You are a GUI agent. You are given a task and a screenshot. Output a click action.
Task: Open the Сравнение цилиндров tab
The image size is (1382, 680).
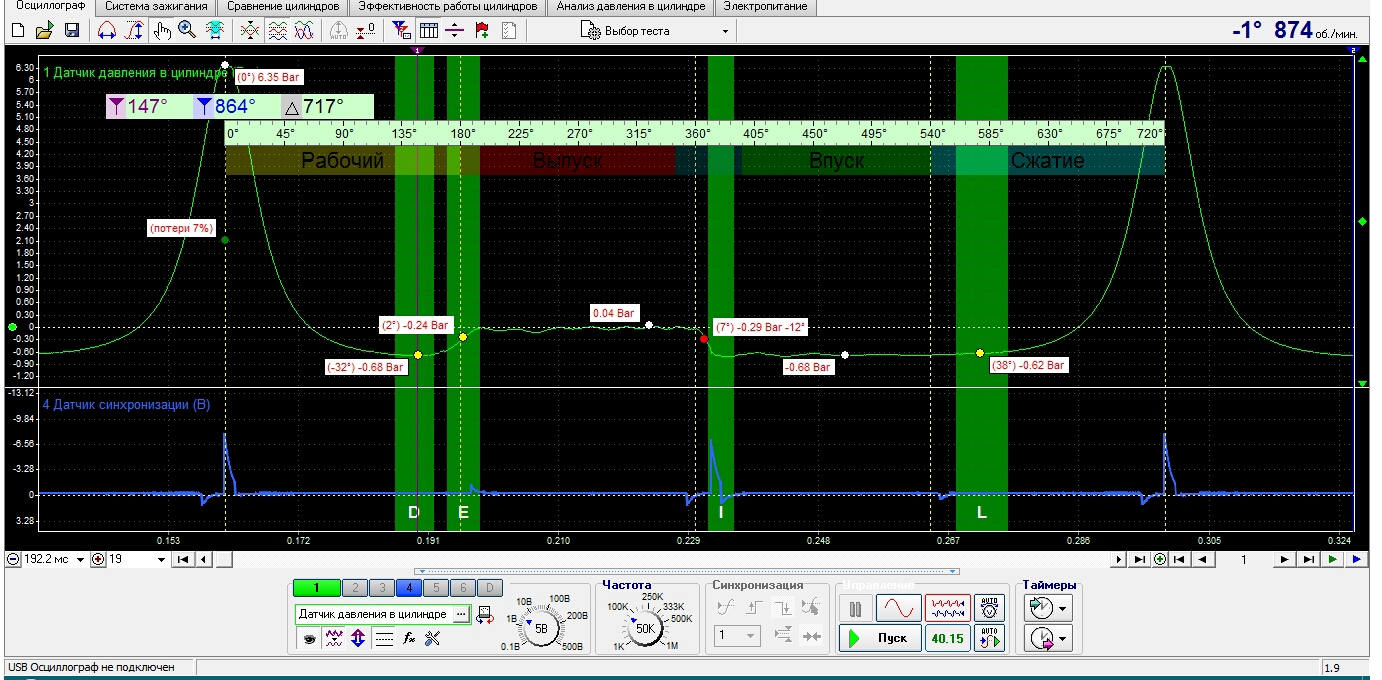click(x=282, y=7)
